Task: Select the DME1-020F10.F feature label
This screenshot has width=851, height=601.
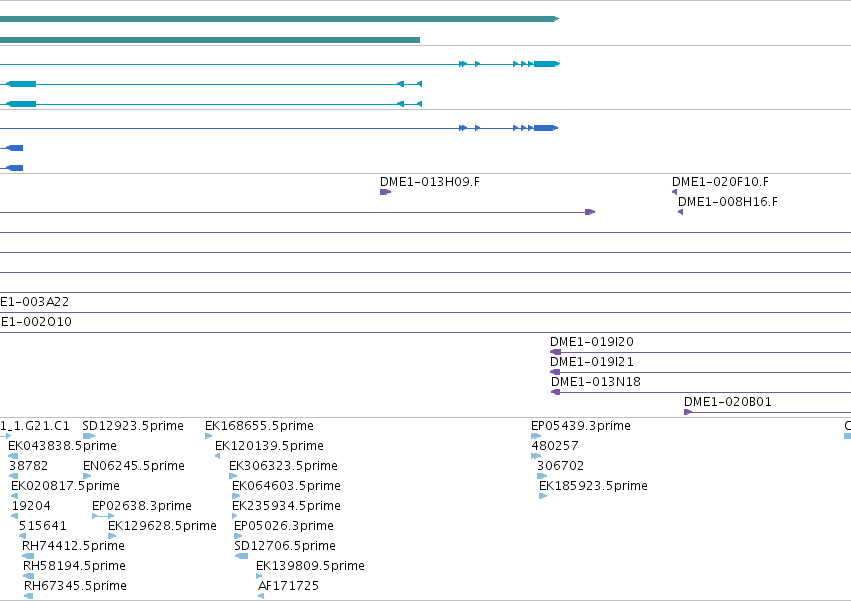Action: [720, 182]
